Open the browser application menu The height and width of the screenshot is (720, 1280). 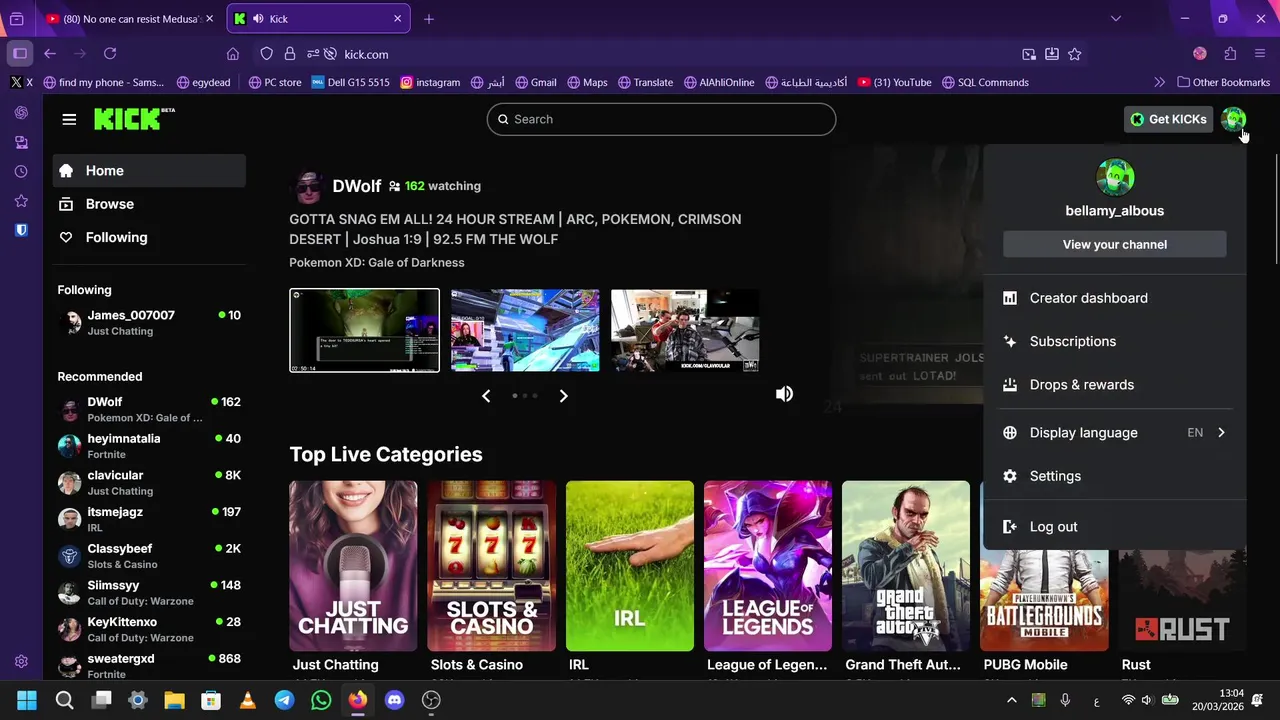click(x=1260, y=54)
